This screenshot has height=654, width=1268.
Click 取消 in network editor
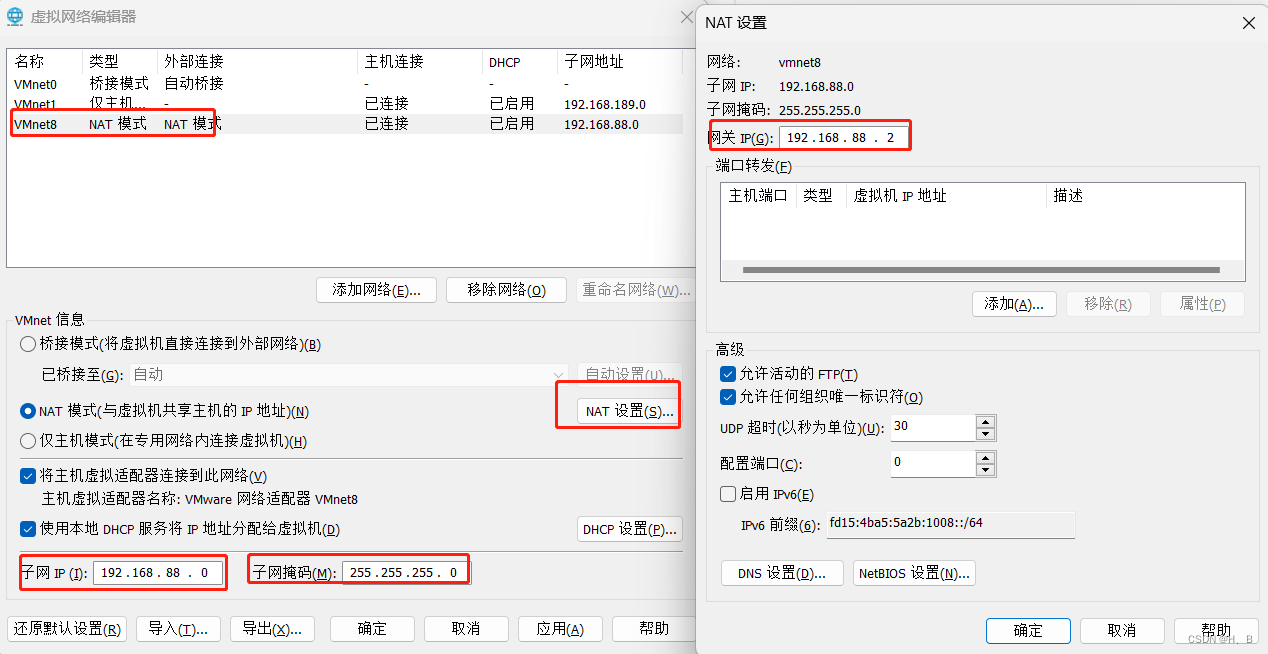466,629
